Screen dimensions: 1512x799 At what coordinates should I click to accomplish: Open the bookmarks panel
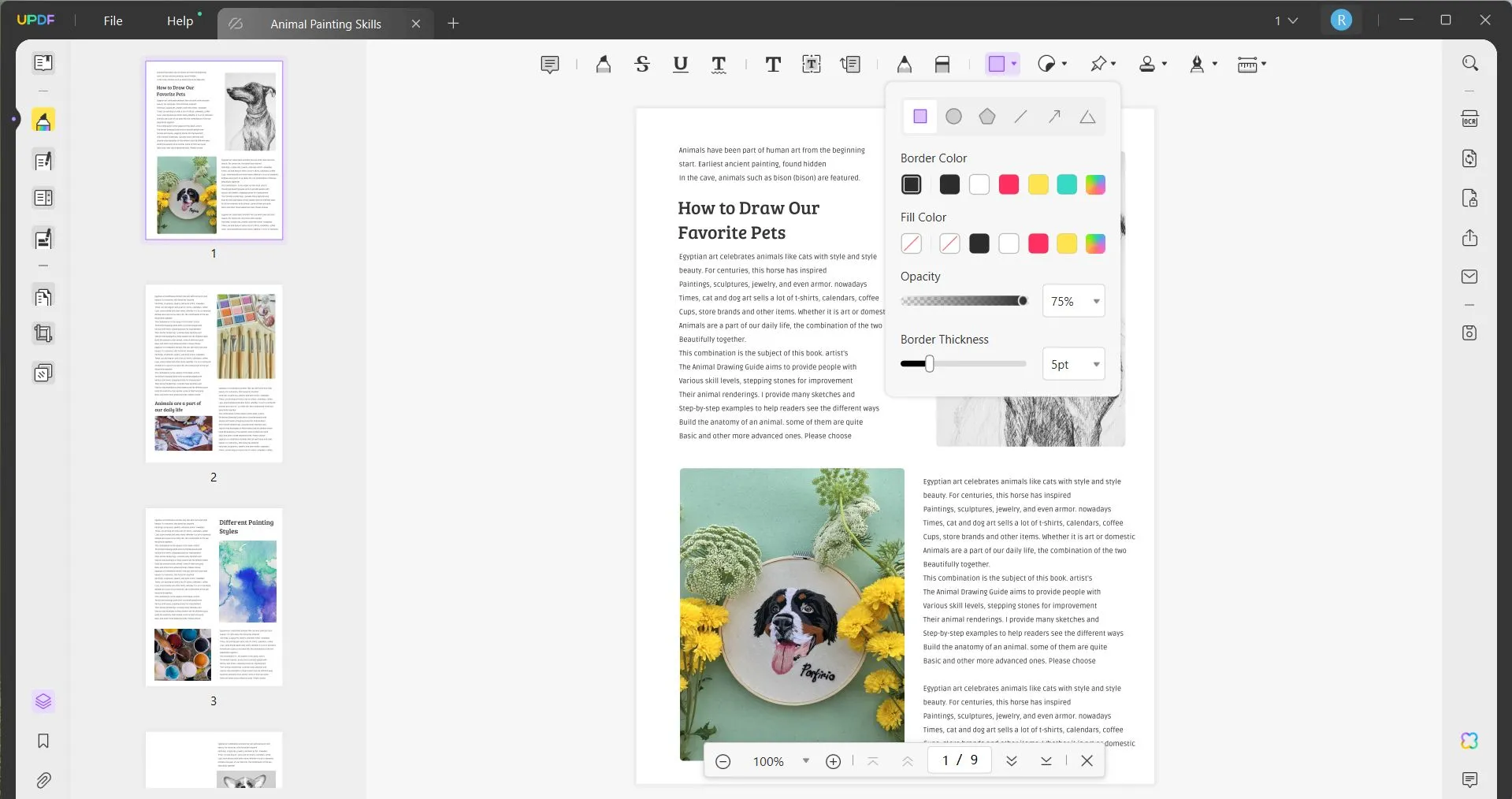coord(43,741)
